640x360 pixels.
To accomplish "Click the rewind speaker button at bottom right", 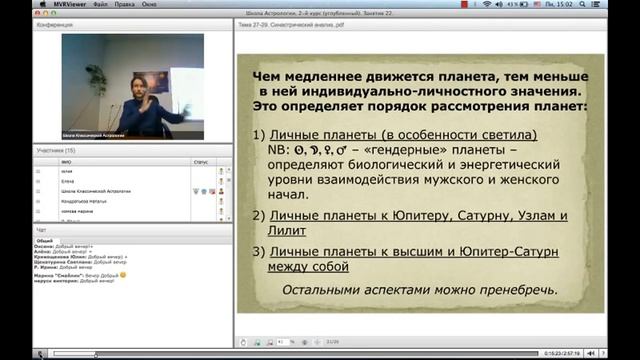I will pyautogui.click(x=591, y=353).
